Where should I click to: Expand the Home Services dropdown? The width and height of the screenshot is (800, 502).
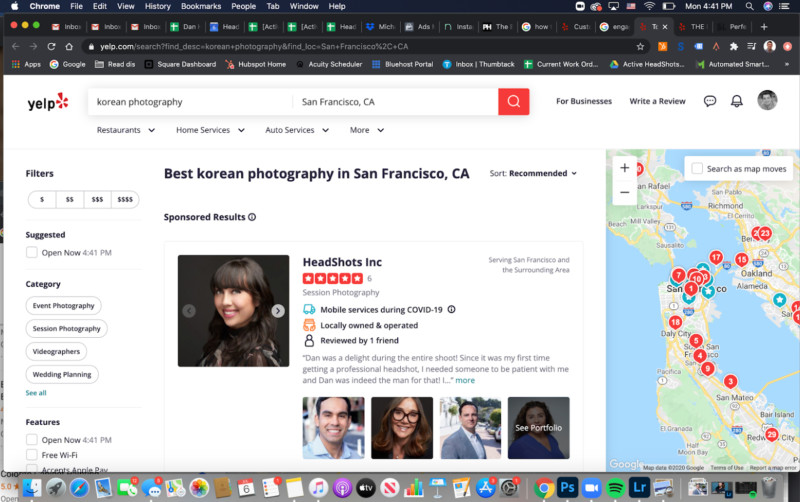[208, 130]
